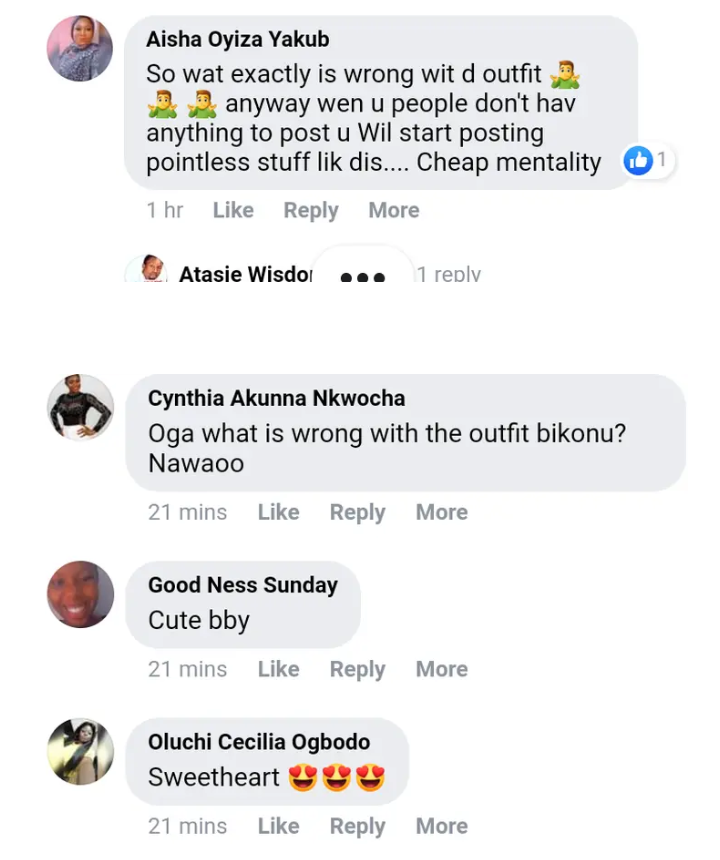Open the Oluchi Cecilia Ogbodo name link
Viewport: 720px width, 860px height.
(259, 742)
